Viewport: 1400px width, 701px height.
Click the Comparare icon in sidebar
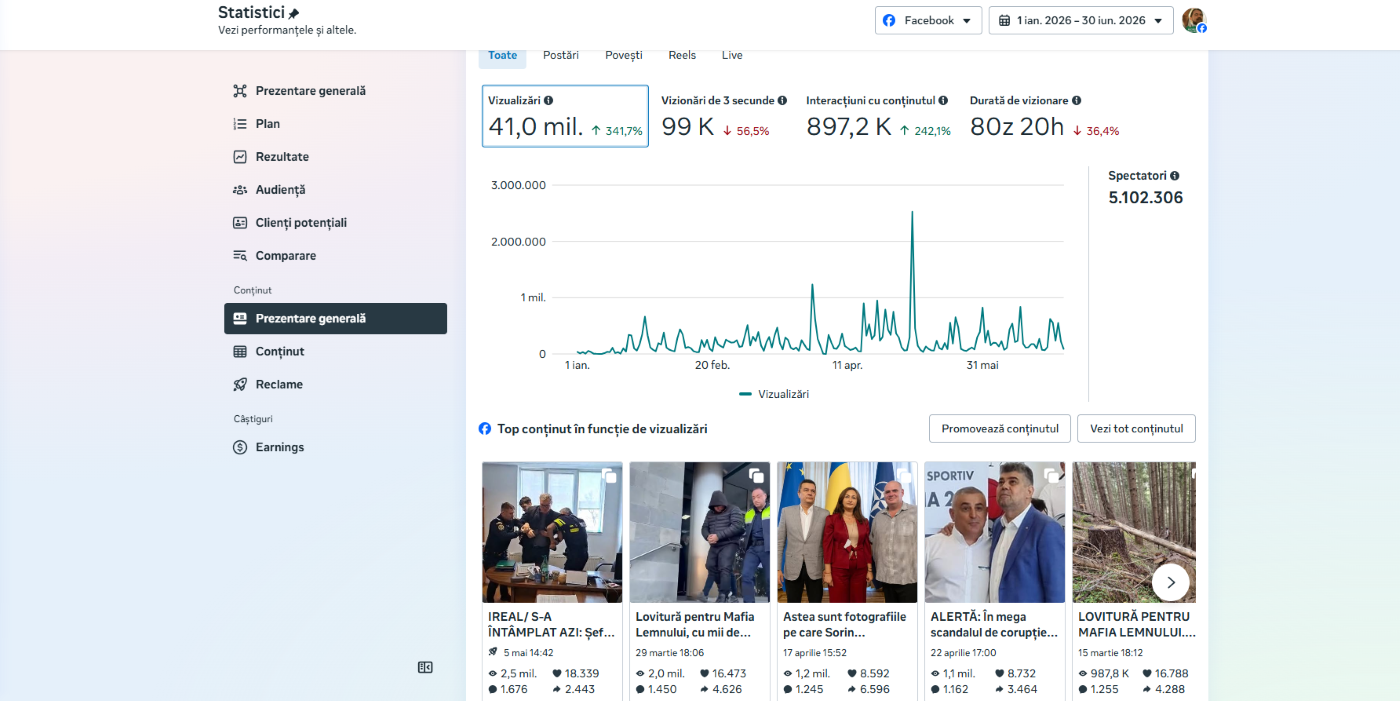[240, 256]
